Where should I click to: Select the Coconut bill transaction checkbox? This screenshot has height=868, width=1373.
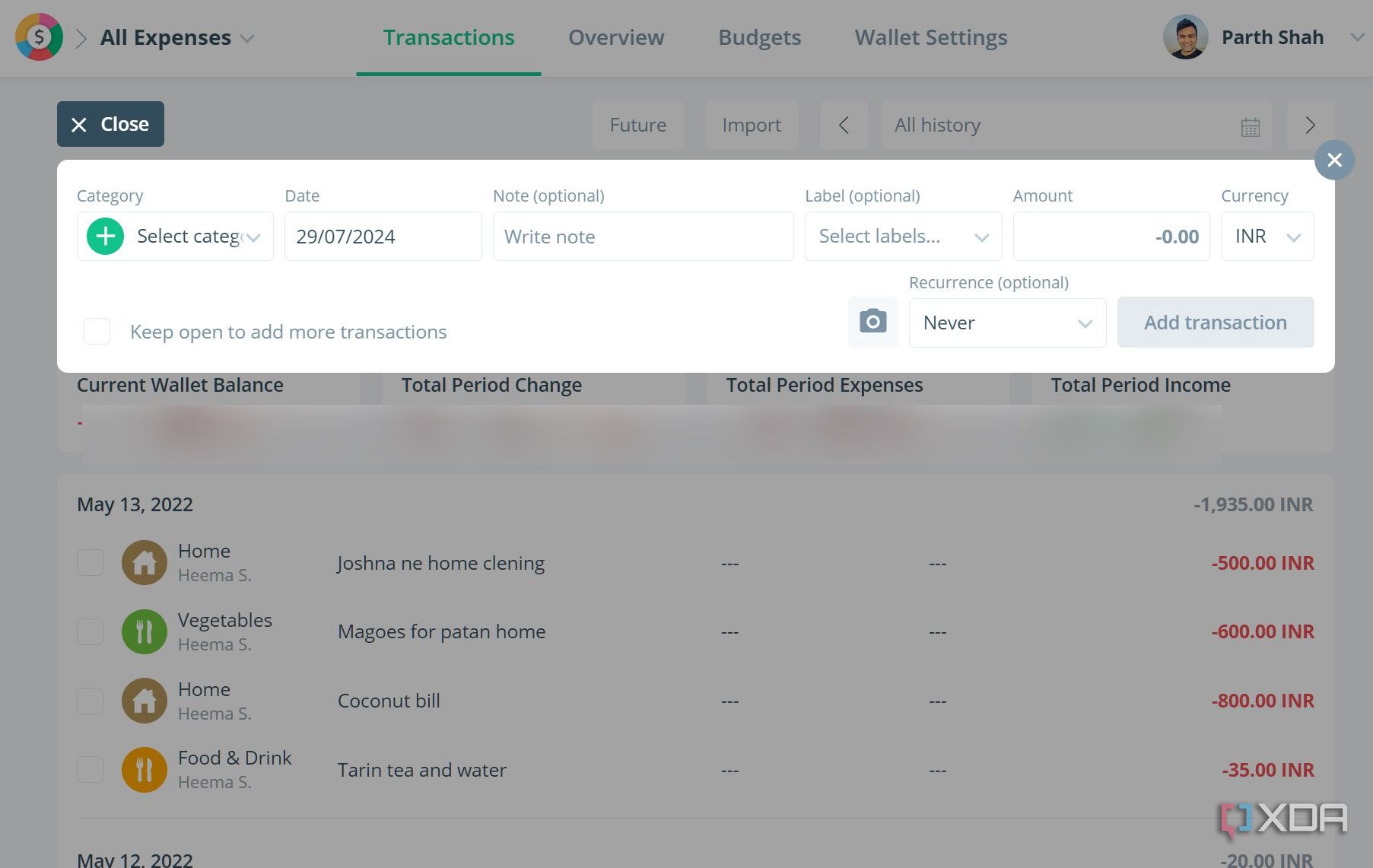tap(91, 701)
